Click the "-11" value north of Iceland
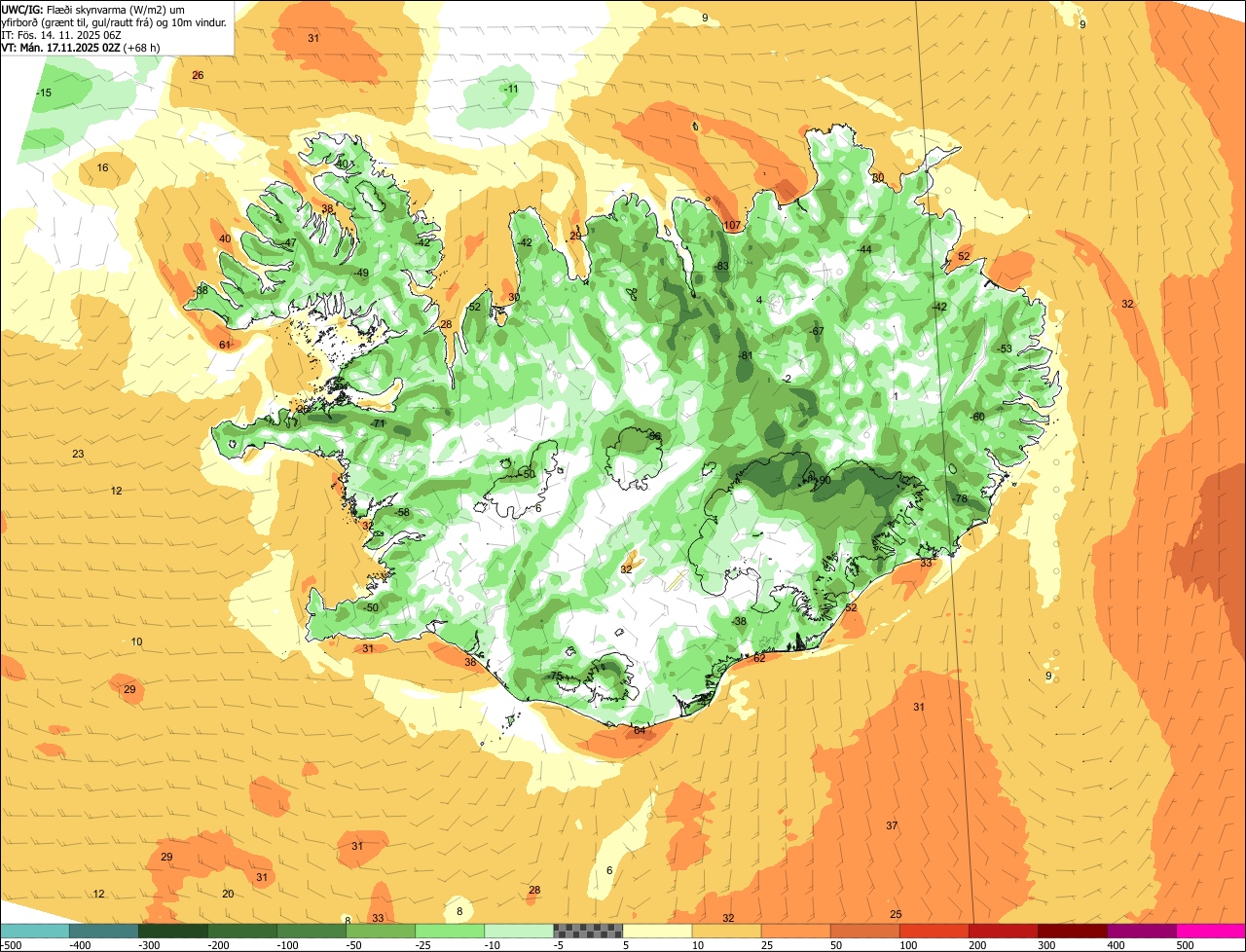Image resolution: width=1246 pixels, height=952 pixels. point(511,90)
